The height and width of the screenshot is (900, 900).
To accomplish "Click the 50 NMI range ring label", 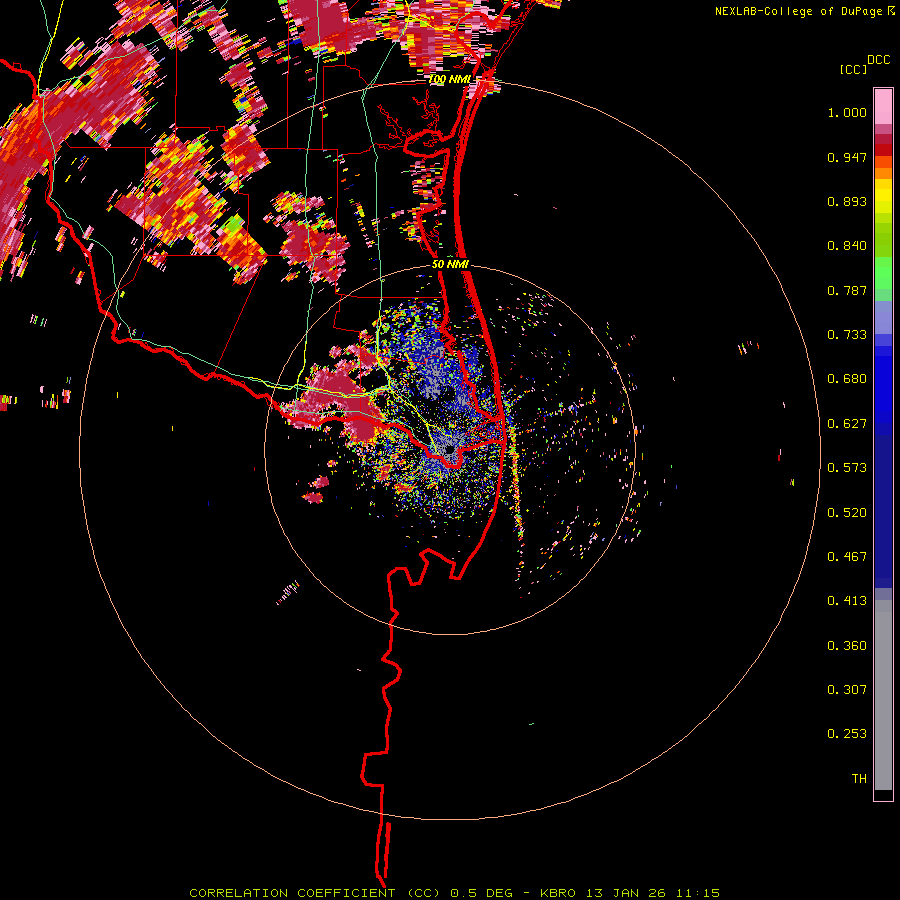I will click(x=450, y=264).
